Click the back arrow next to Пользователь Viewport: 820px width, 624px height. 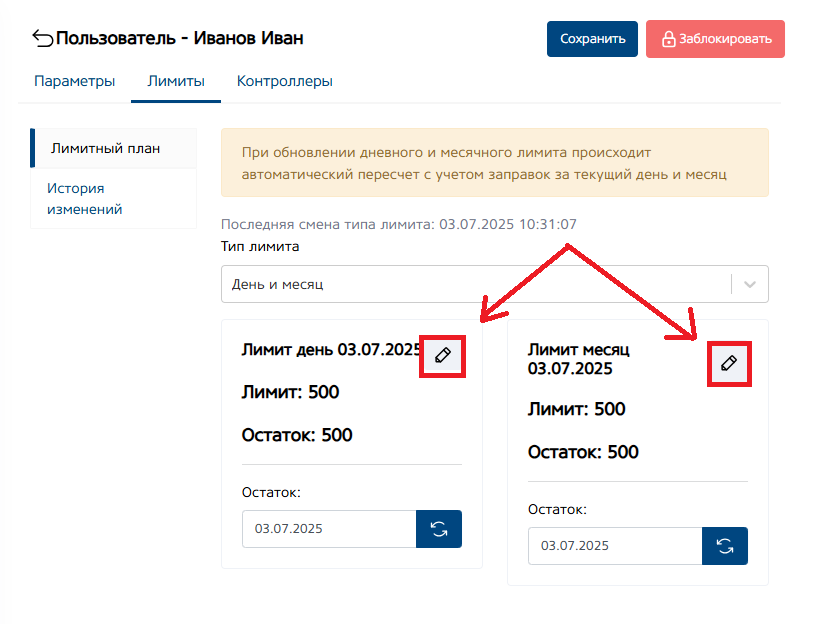(x=42, y=39)
